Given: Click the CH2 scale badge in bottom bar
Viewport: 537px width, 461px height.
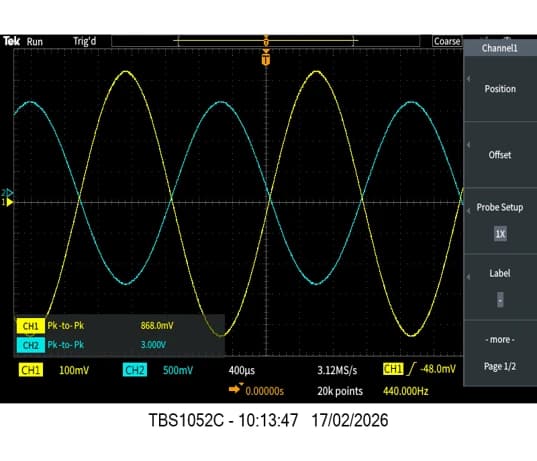Looking at the screenshot, I should click(x=135, y=370).
